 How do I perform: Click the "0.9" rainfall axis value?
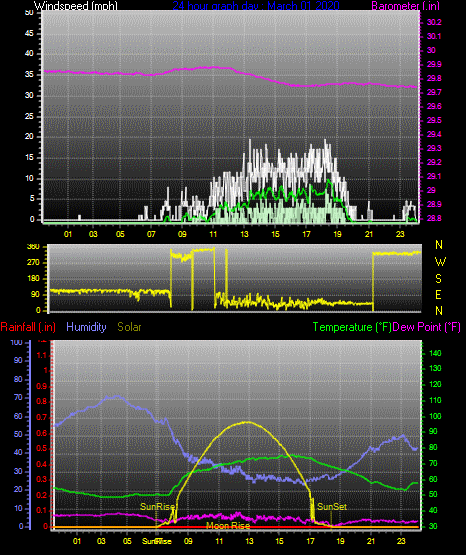(42, 386)
